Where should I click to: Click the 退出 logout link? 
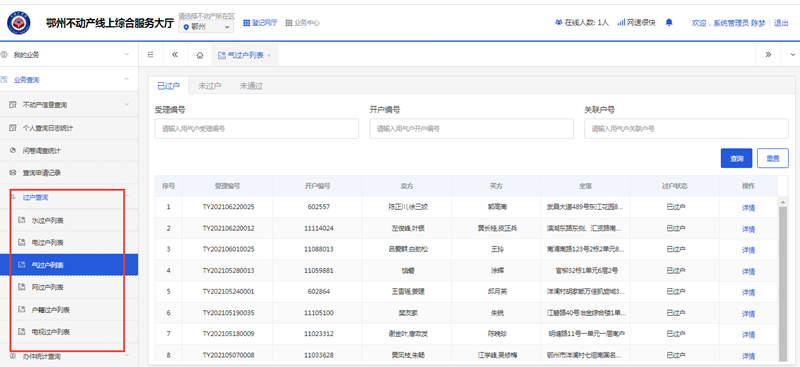(781, 22)
